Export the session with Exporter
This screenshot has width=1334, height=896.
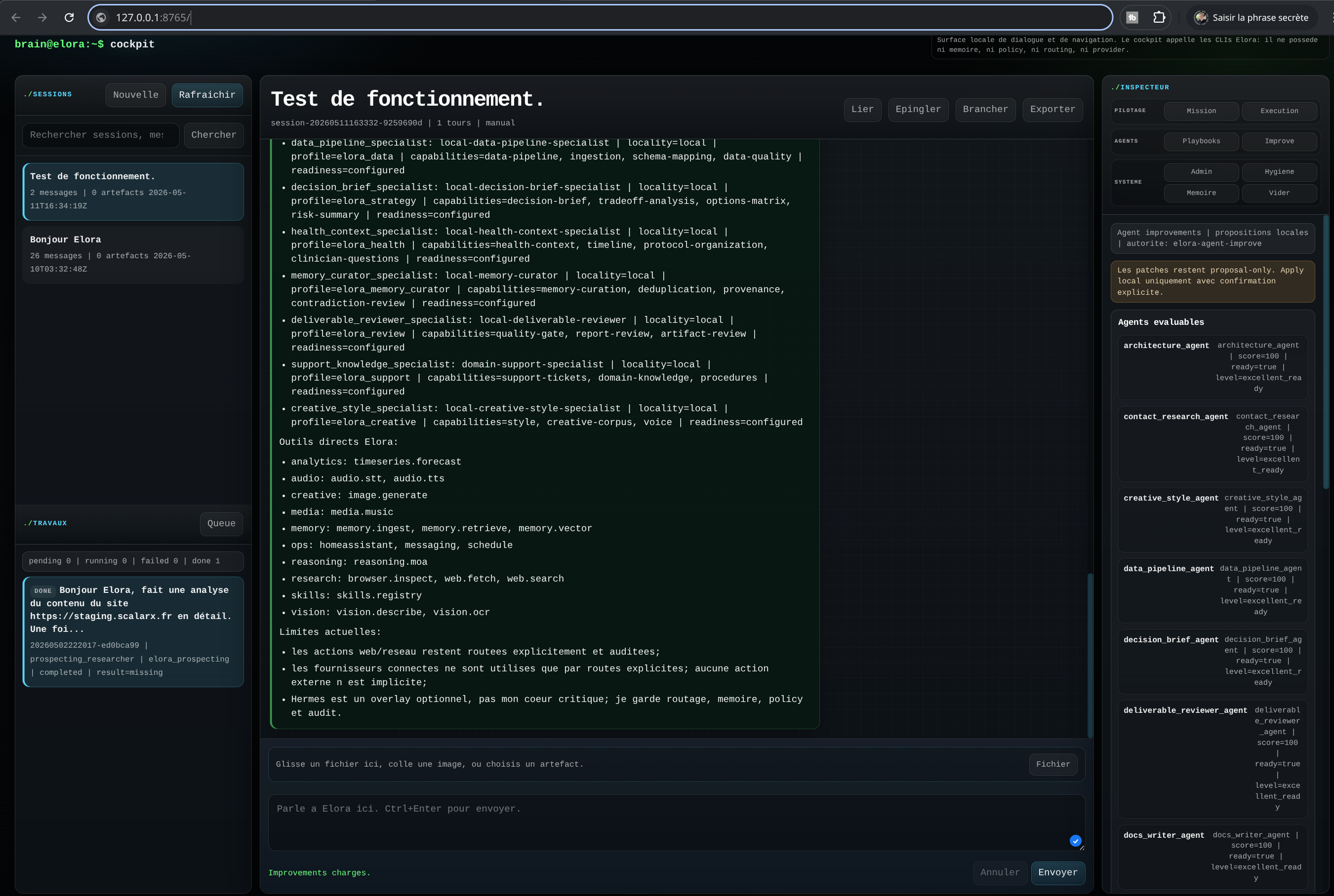(x=1052, y=110)
